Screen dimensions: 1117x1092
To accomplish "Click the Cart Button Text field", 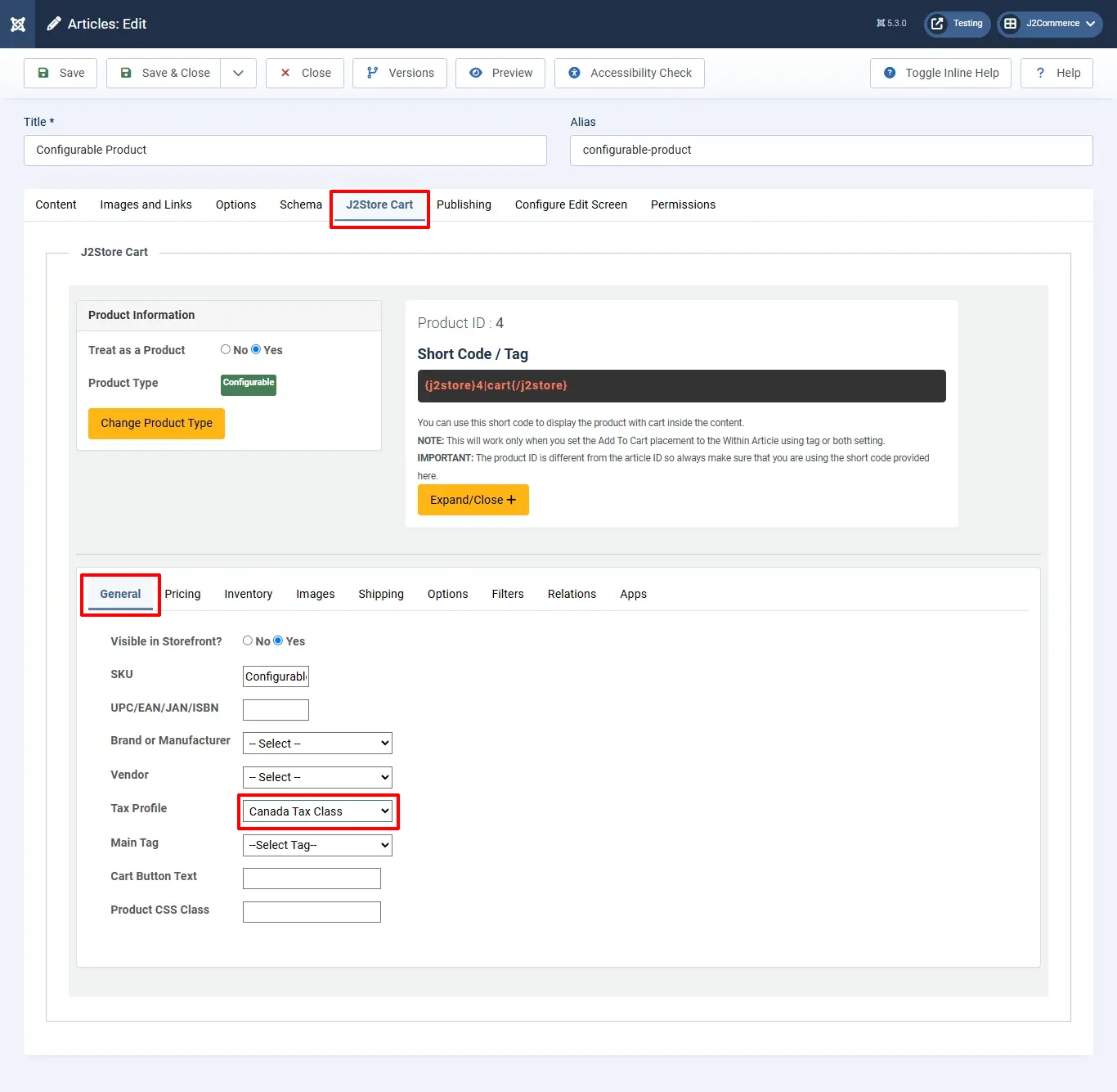I will tap(312, 879).
